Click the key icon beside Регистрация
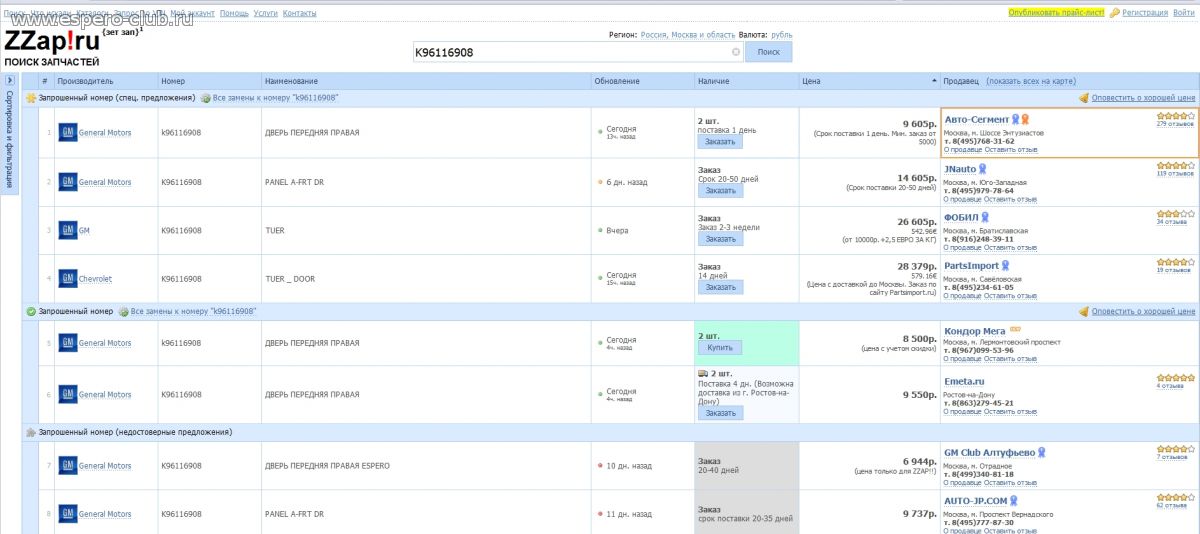The image size is (1200, 534). click(x=1114, y=13)
